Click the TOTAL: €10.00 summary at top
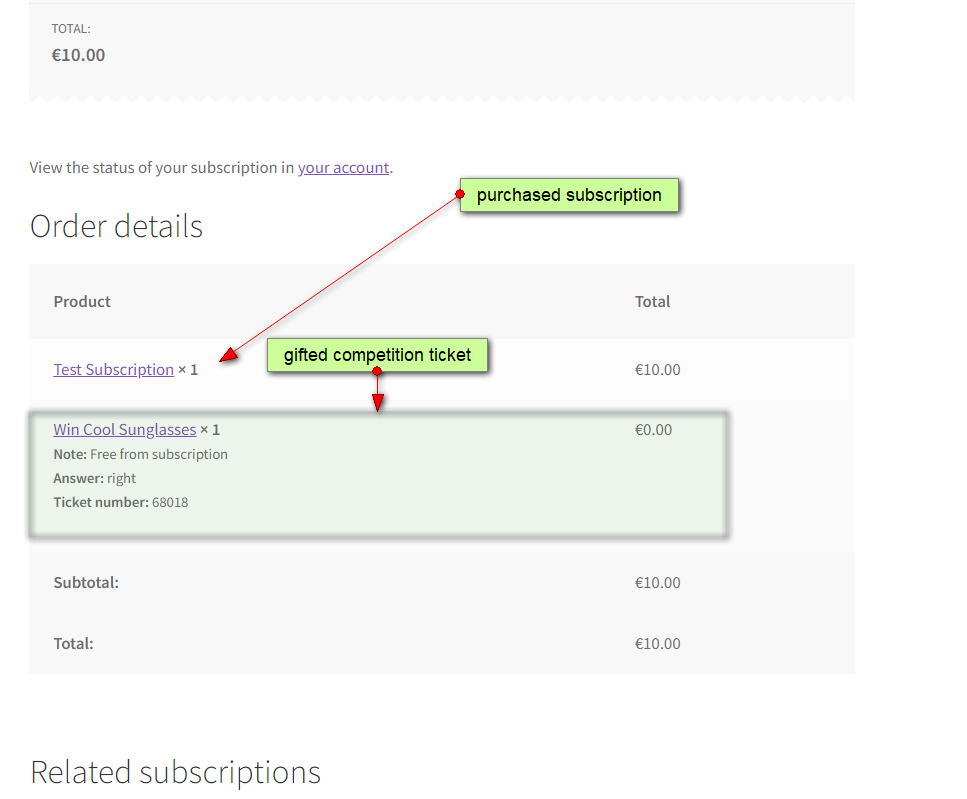Image resolution: width=967 pixels, height=799 pixels. click(78, 44)
